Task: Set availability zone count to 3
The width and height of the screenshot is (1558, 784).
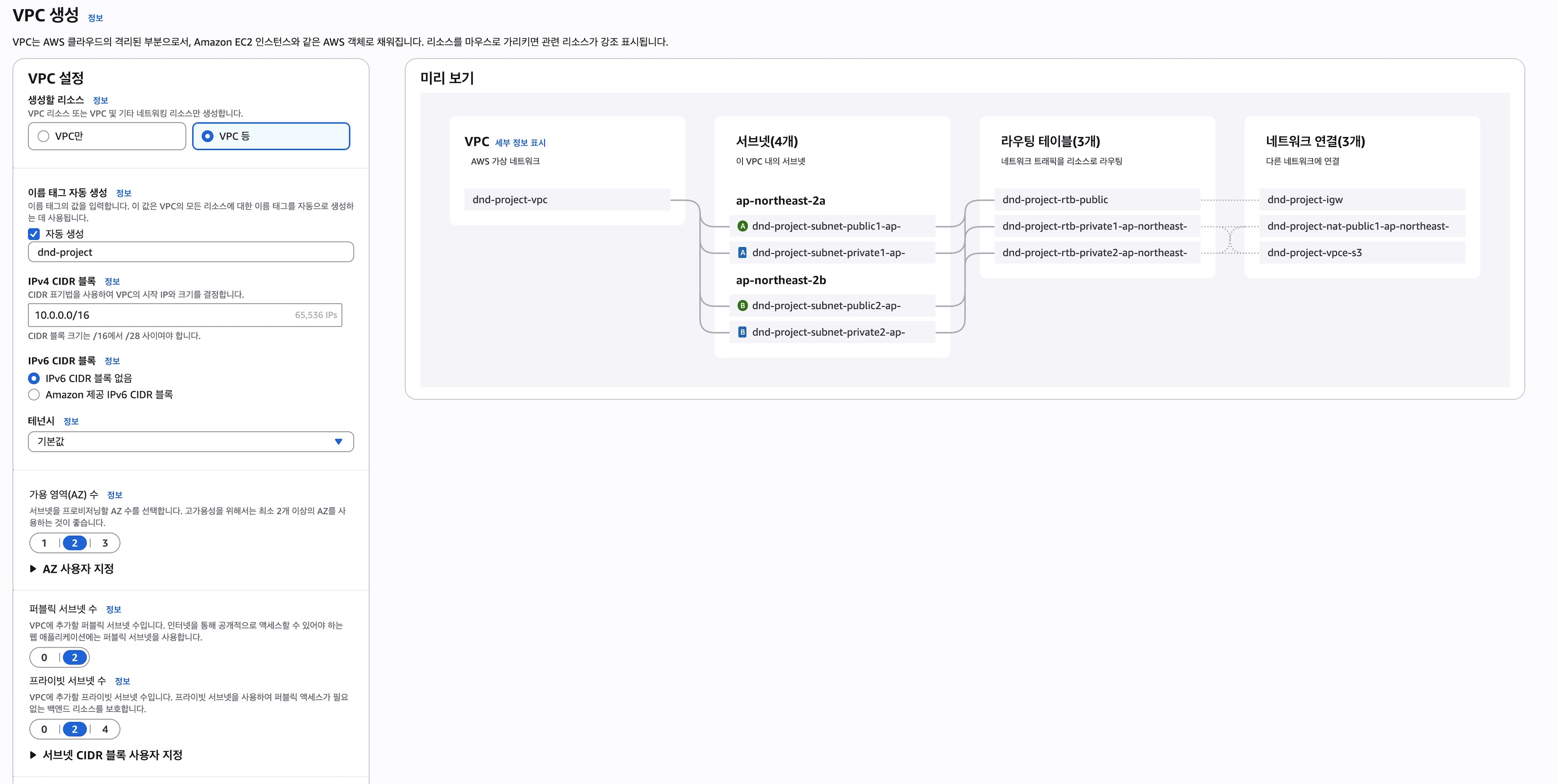Action: click(x=104, y=543)
